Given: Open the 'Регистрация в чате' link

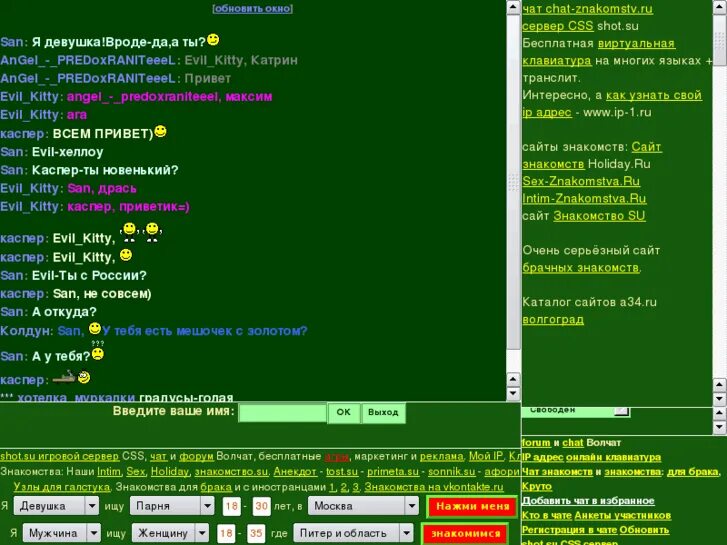Looking at the screenshot, I should pyautogui.click(x=569, y=530).
